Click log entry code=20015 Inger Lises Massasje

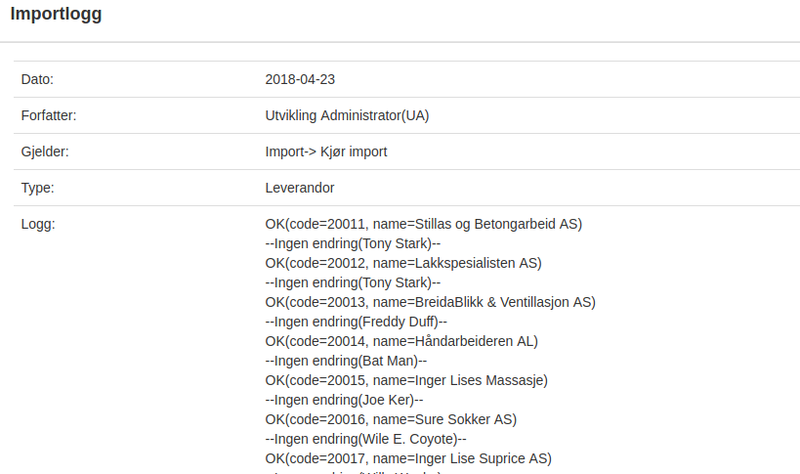click(x=406, y=381)
